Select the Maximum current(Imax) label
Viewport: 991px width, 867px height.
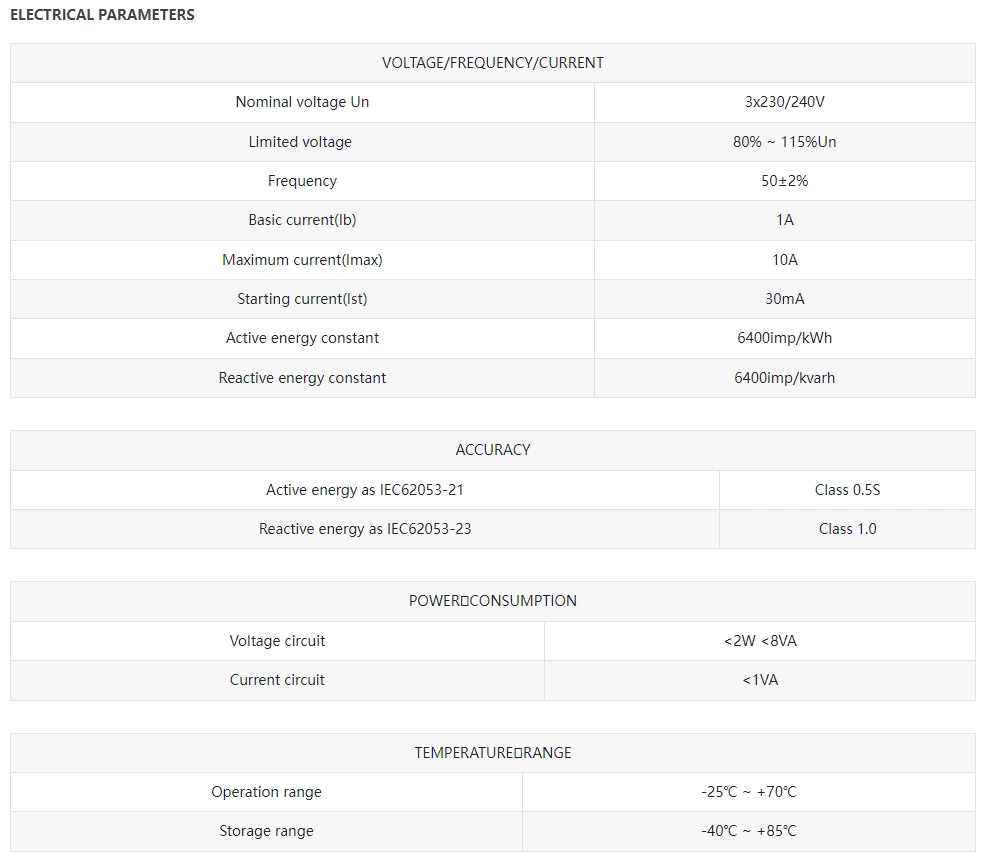(302, 260)
